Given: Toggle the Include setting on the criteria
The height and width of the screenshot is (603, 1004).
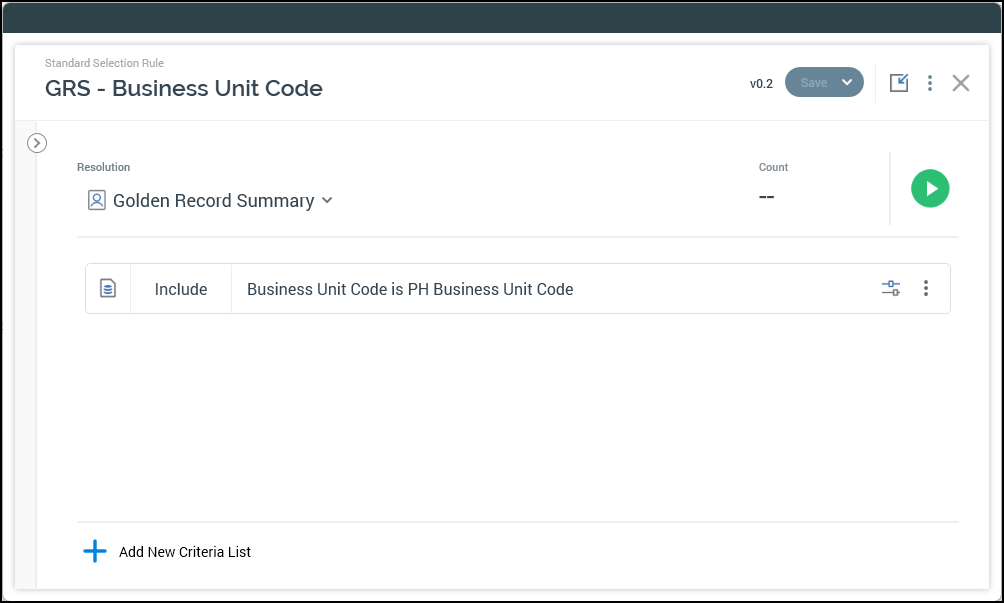Looking at the screenshot, I should (181, 289).
